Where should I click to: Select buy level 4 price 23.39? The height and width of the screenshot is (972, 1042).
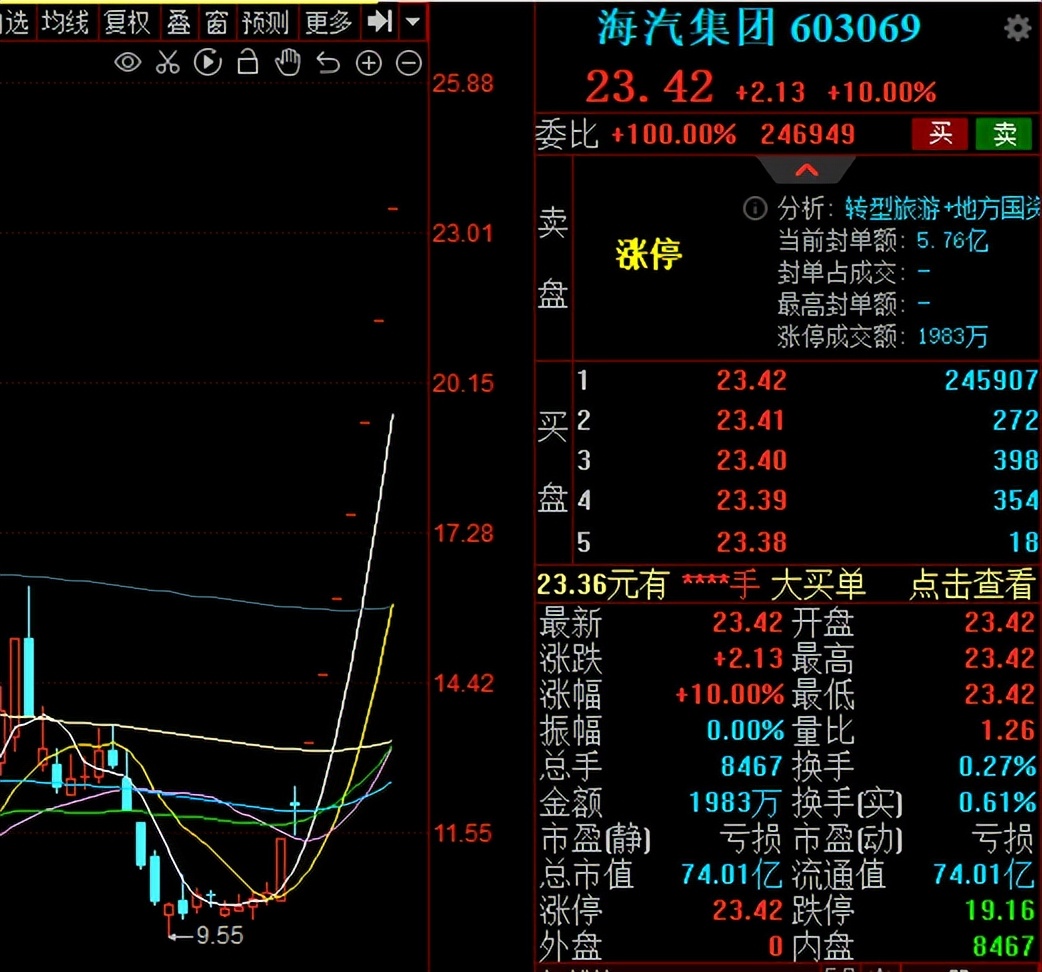point(752,500)
